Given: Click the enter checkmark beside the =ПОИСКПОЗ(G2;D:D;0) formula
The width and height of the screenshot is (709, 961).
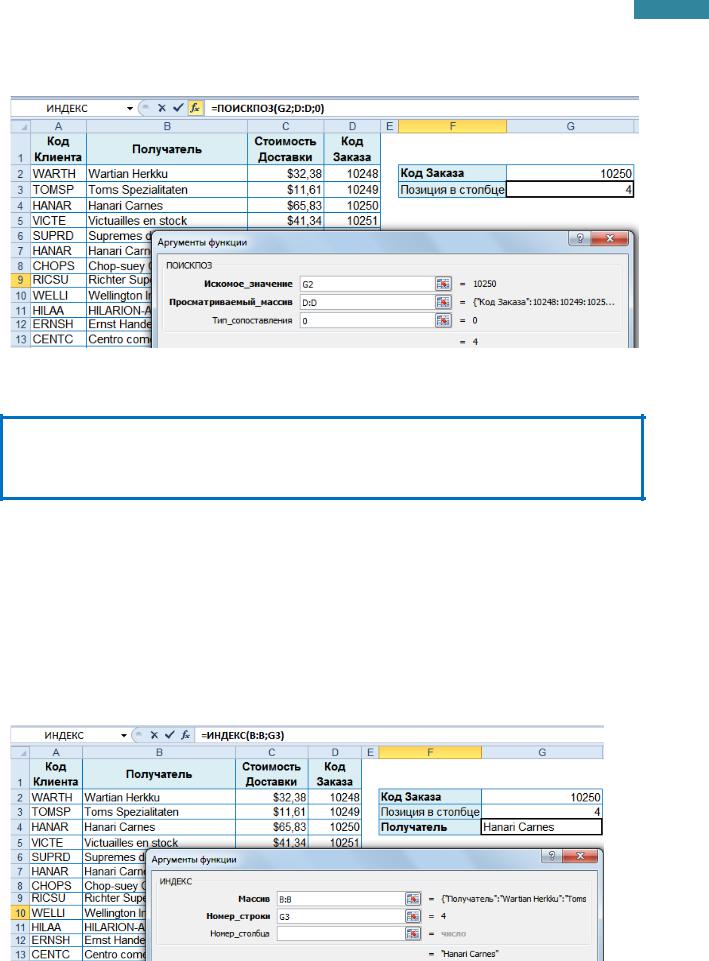Looking at the screenshot, I should click(178, 108).
